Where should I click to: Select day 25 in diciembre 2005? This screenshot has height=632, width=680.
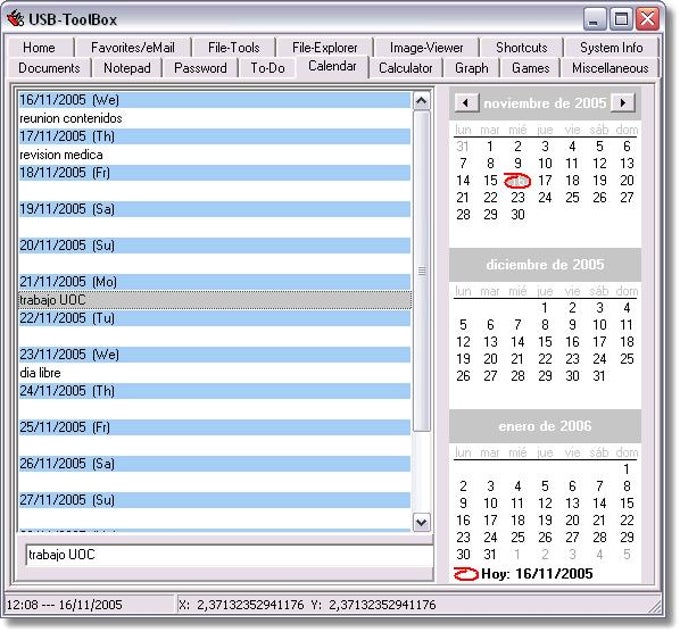point(627,359)
